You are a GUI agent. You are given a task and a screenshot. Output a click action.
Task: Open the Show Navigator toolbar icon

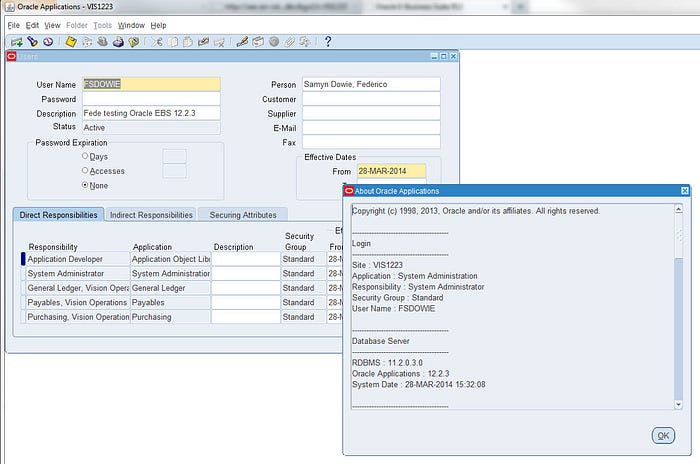48,42
